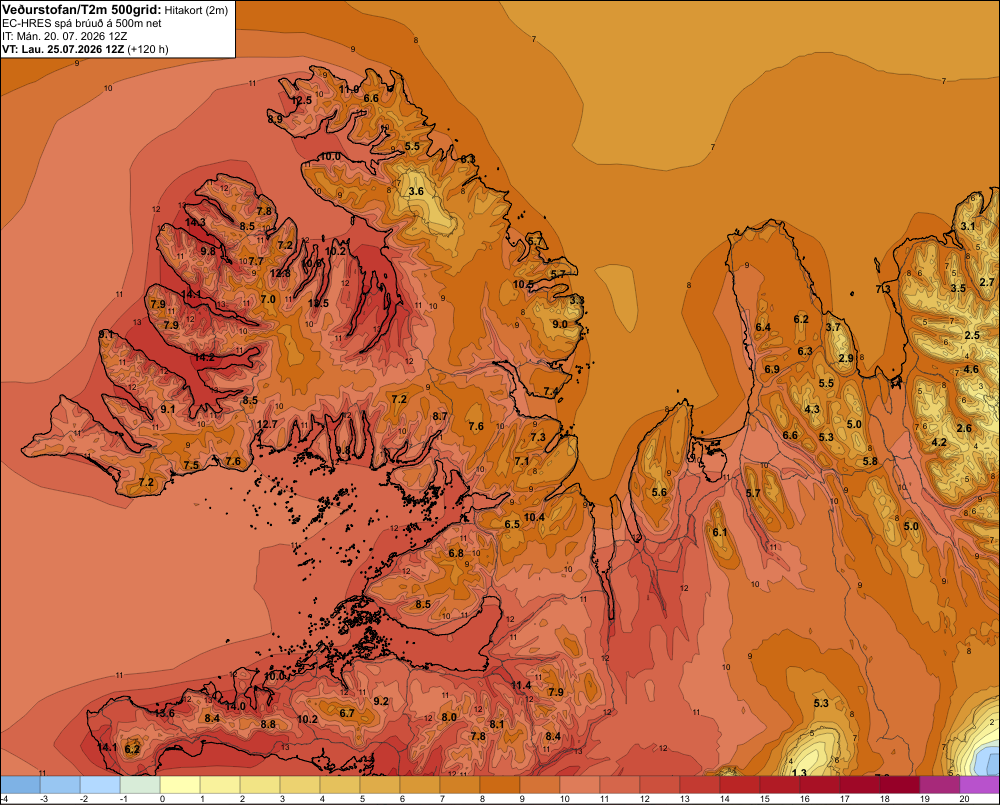Select the 14.3 temperature value
This screenshot has width=1000, height=805.
pyautogui.click(x=195, y=222)
